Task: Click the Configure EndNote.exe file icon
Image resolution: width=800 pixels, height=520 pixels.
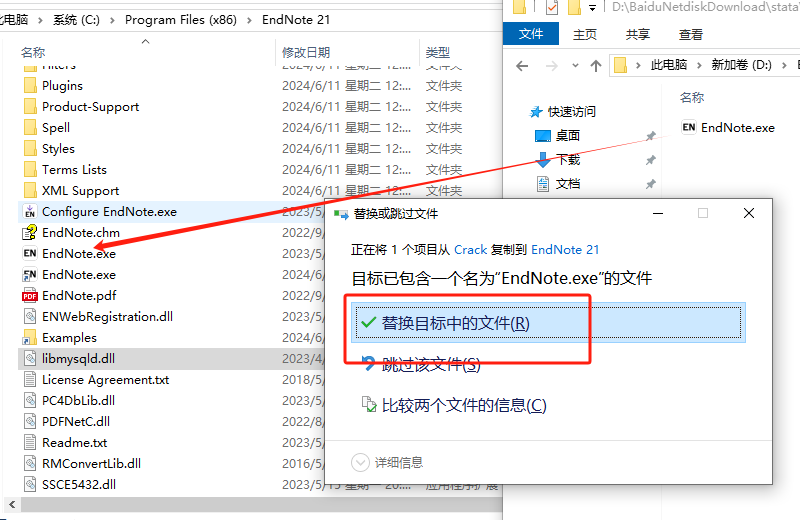Action: point(30,212)
